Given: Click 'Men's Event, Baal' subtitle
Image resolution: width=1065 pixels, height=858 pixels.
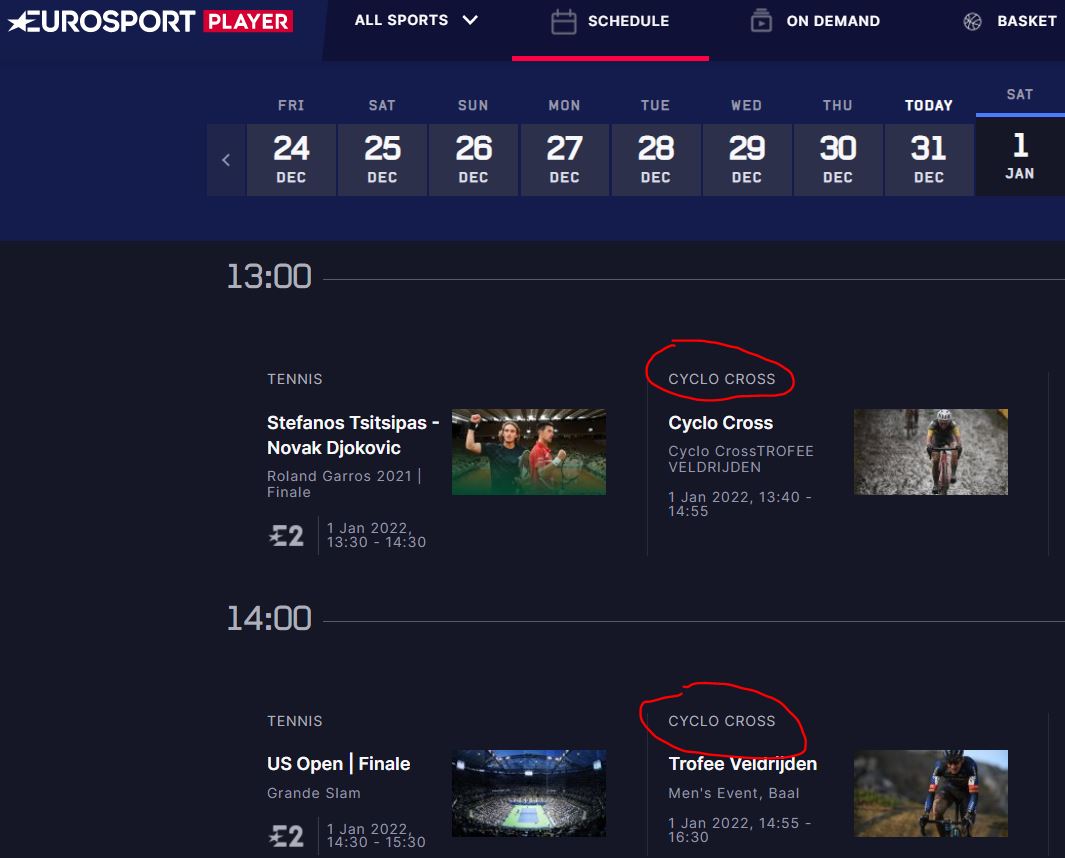Looking at the screenshot, I should [x=734, y=793].
